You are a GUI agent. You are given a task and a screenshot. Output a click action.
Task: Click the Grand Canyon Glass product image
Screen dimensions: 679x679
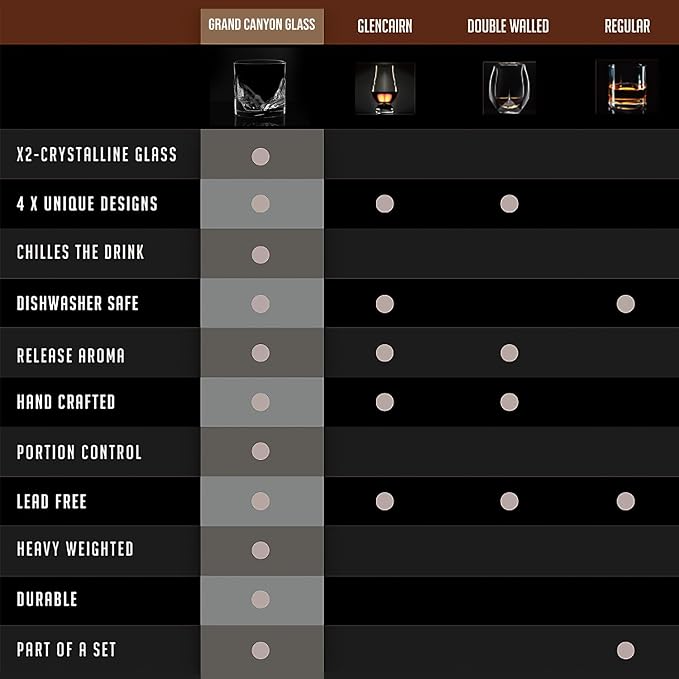click(260, 91)
